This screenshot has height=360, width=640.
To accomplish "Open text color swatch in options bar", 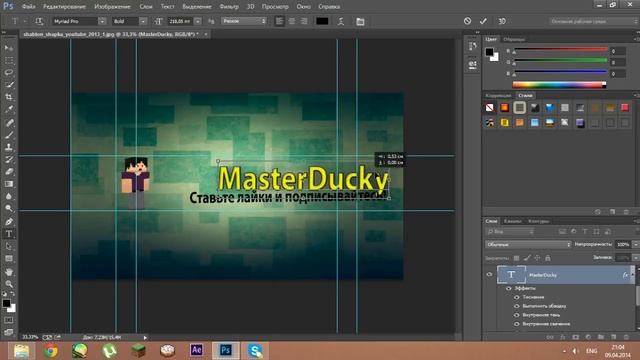I will pos(322,21).
